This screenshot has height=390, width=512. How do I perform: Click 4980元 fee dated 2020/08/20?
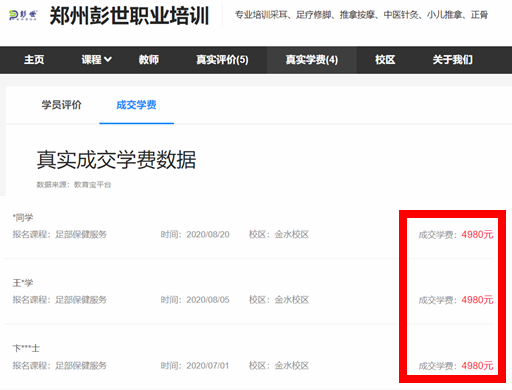(477, 235)
